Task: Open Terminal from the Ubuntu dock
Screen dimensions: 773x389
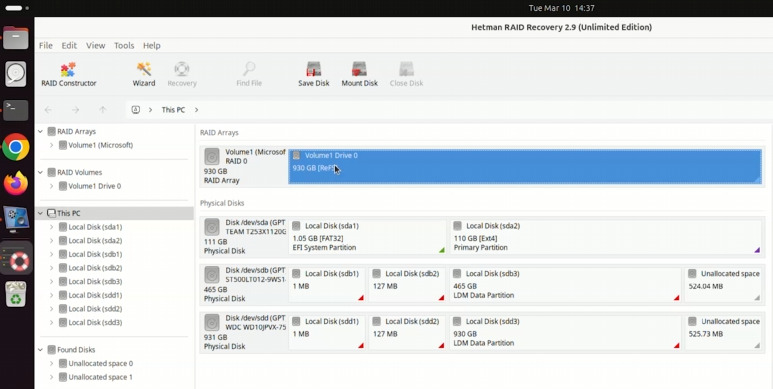Action: [x=16, y=110]
